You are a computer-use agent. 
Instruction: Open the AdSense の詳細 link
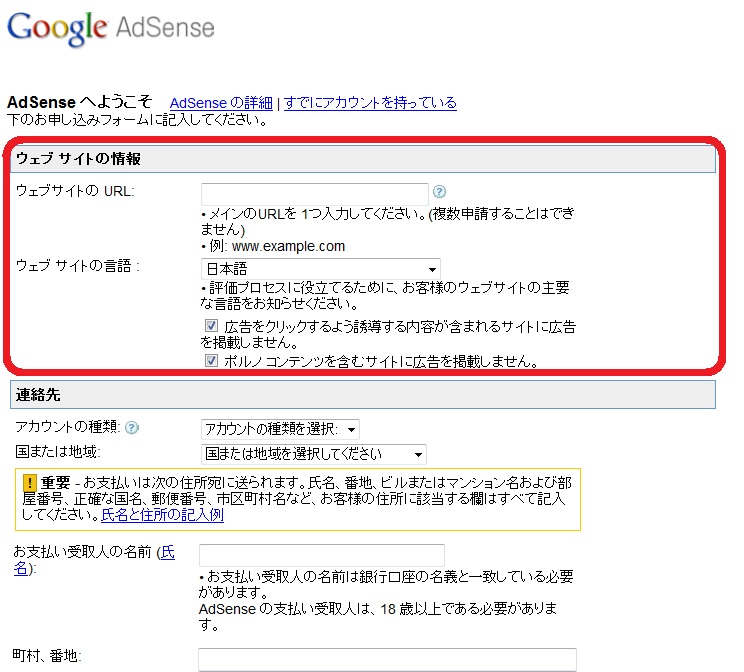pos(220,103)
